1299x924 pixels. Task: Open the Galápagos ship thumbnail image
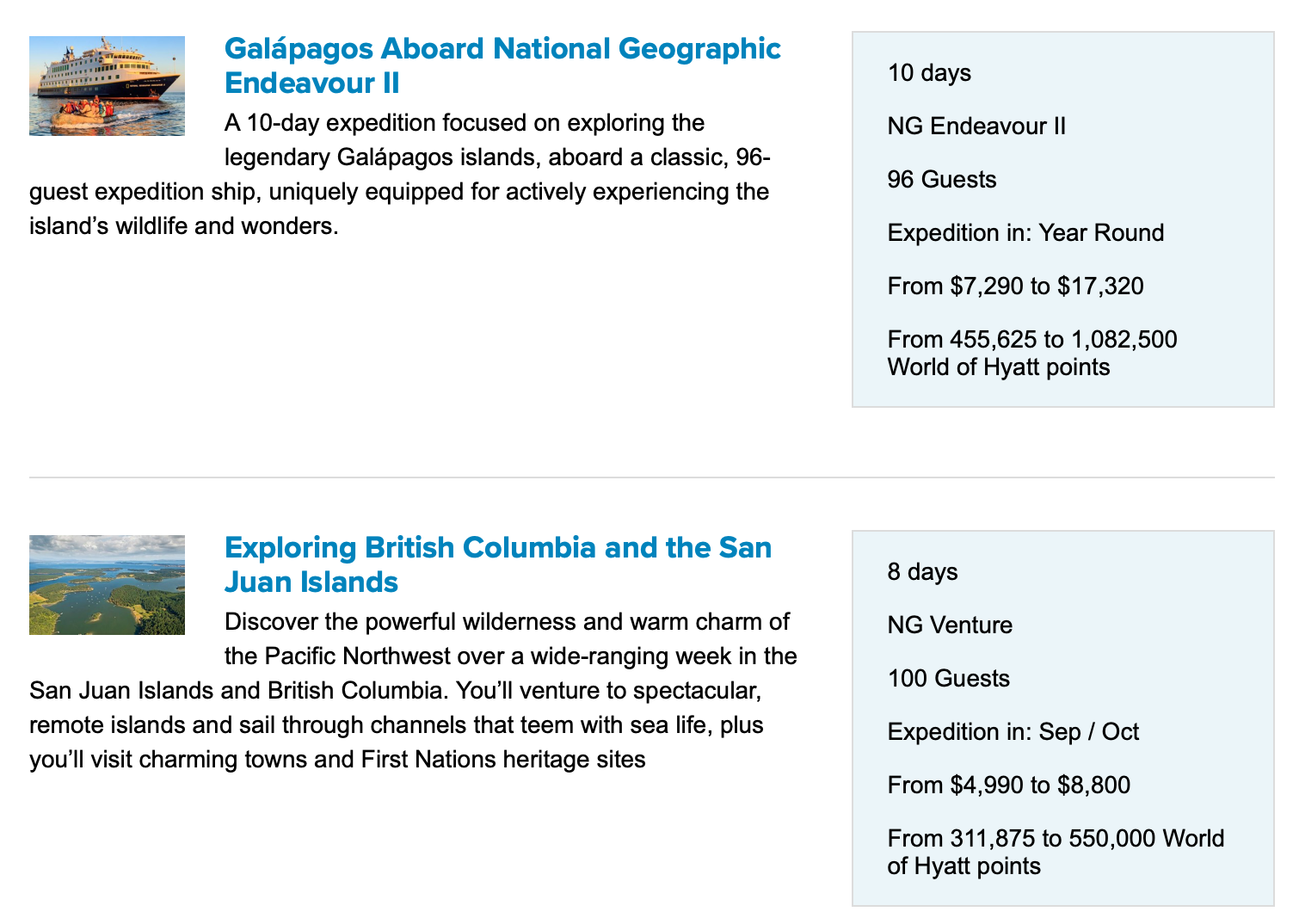tap(107, 86)
